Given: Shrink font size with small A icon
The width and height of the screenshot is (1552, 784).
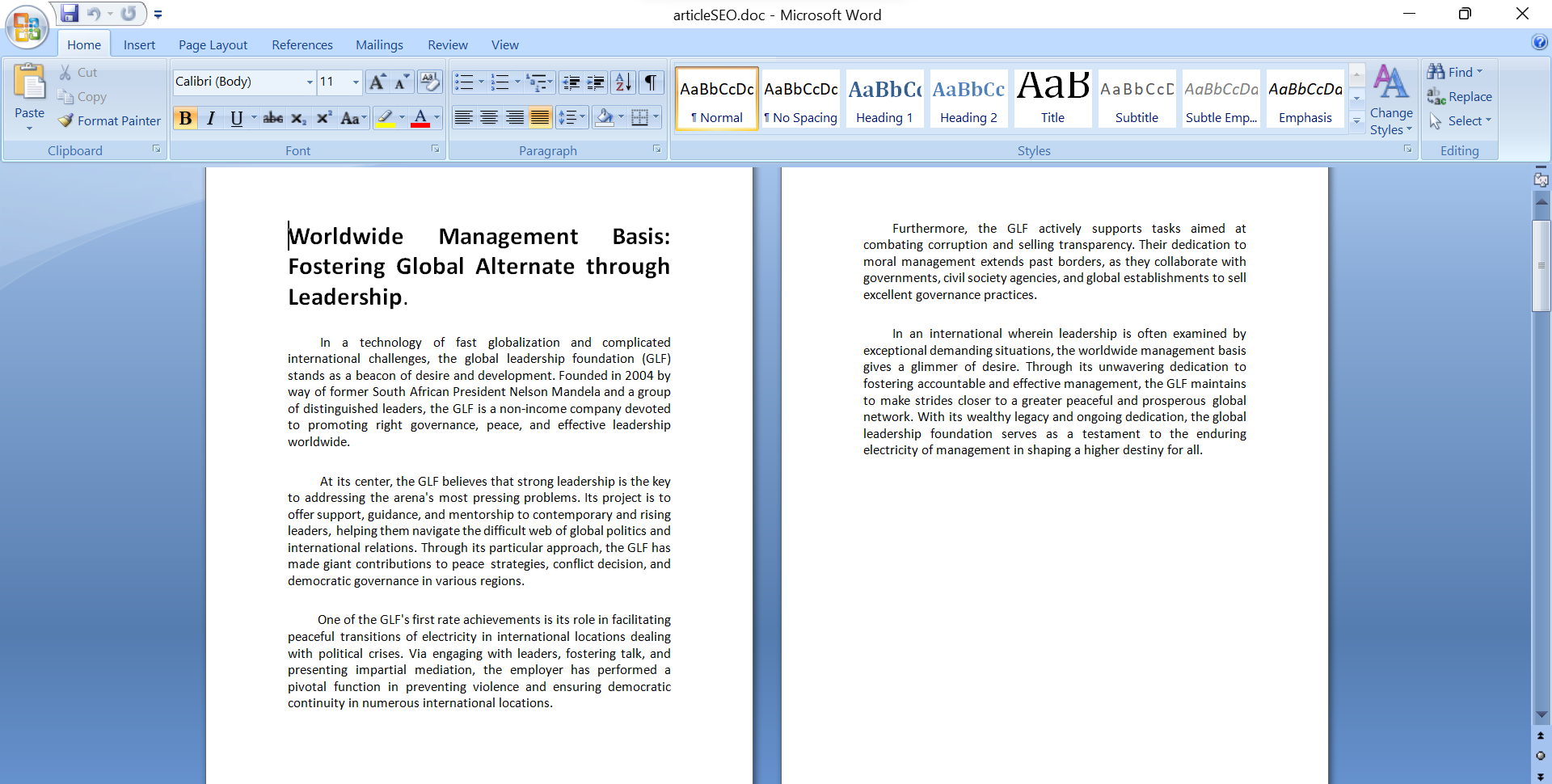Looking at the screenshot, I should click(x=402, y=82).
